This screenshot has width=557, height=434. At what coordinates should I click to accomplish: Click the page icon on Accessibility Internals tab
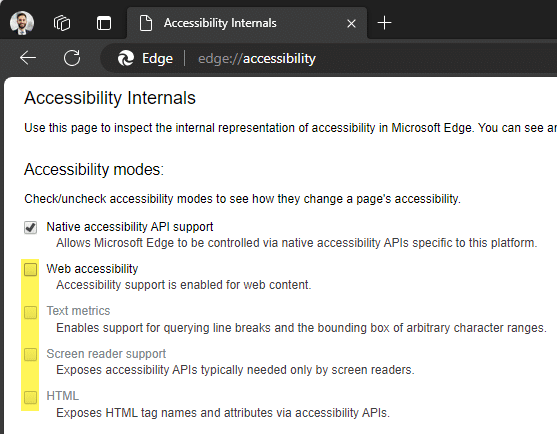coord(146,23)
